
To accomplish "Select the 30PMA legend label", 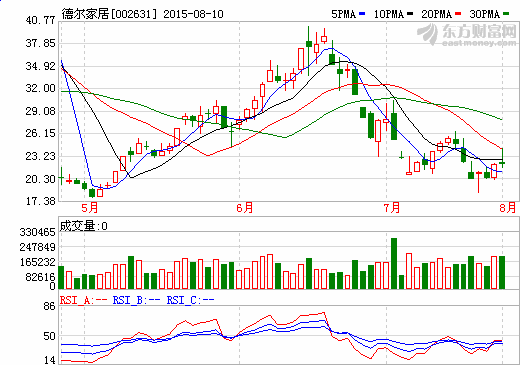I will pos(484,14).
